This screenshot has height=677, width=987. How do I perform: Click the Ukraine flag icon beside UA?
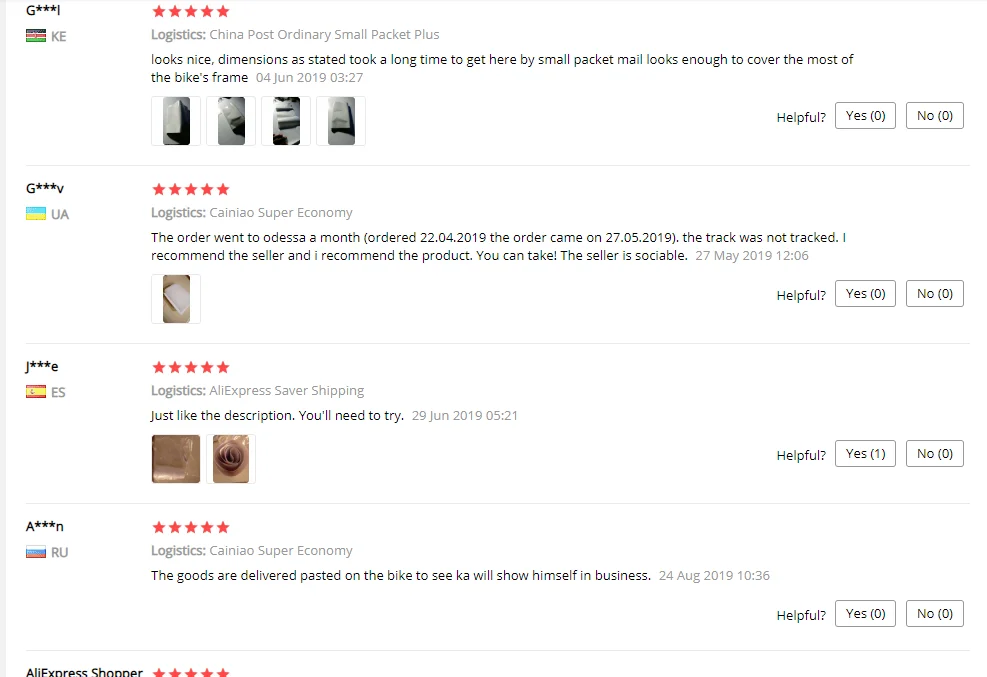coord(36,214)
